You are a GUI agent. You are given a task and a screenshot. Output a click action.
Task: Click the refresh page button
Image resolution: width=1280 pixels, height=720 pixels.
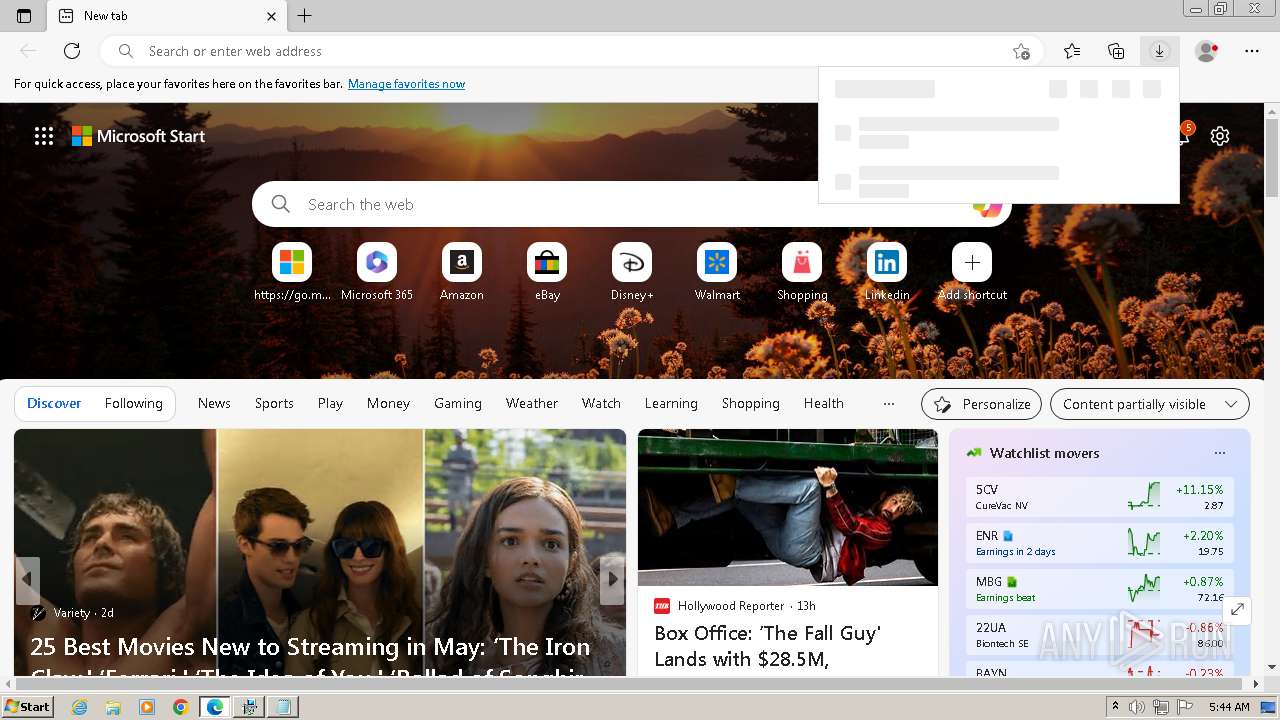(72, 51)
